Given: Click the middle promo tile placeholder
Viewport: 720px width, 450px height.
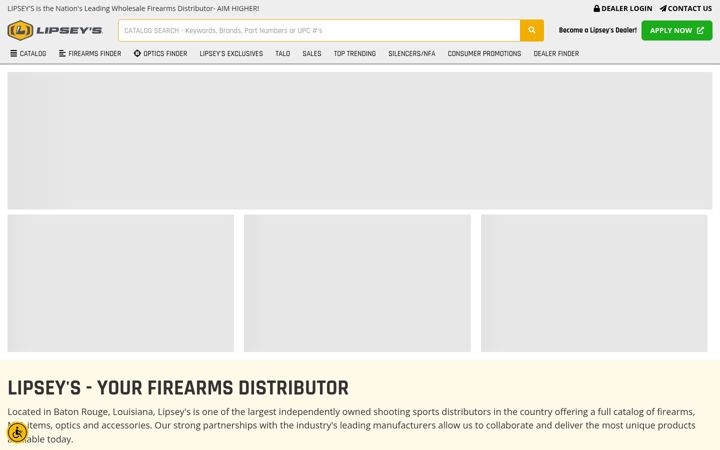Looking at the screenshot, I should point(357,283).
